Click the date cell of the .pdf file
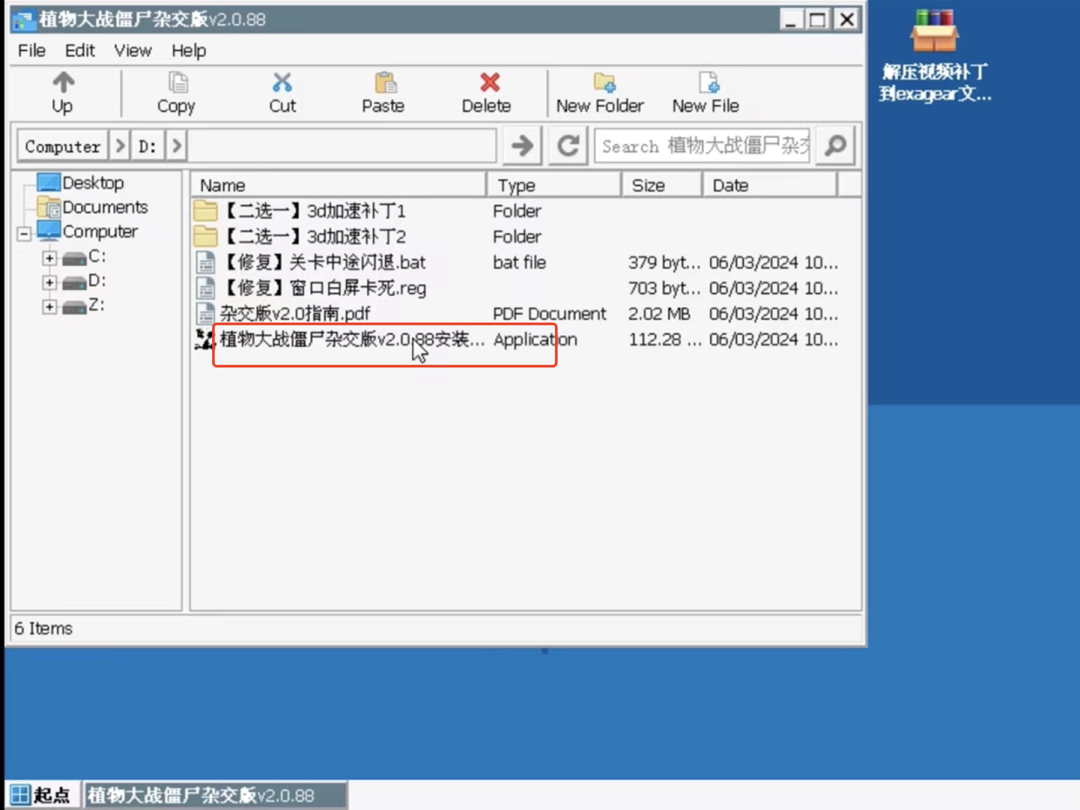The height and width of the screenshot is (810, 1080). coord(773,313)
